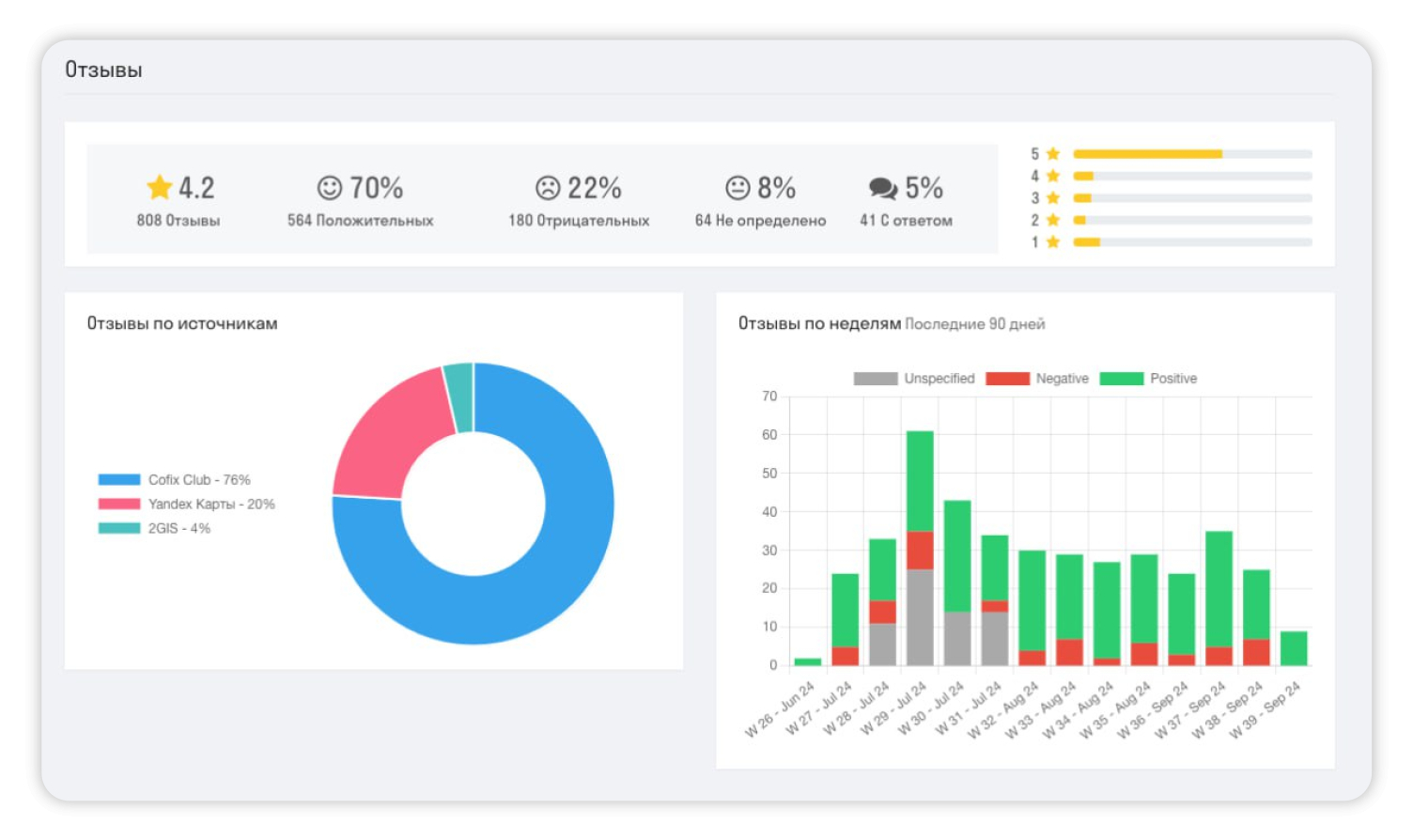The width and height of the screenshot is (1413, 840).
Task: Click the '64 Не определено' label
Action: pos(761,221)
